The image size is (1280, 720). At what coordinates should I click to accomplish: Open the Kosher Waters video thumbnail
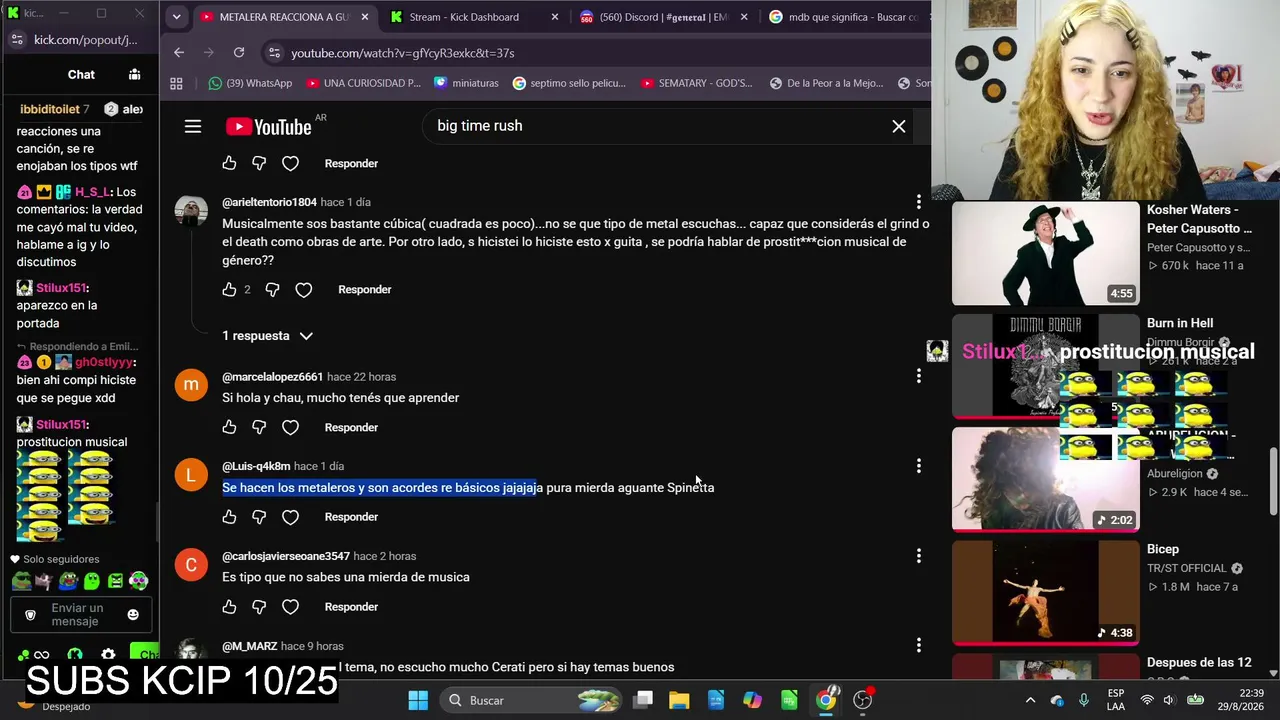coord(1046,254)
